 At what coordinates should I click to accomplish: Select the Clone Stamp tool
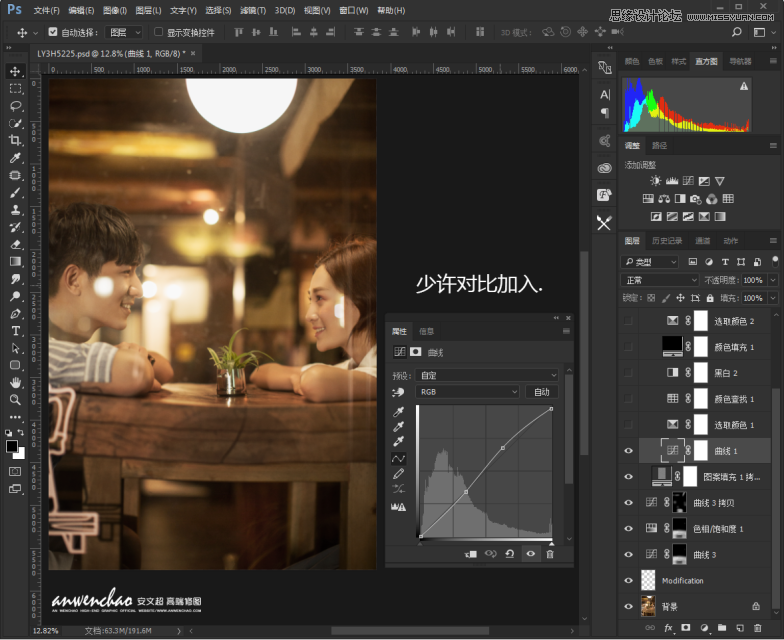tap(15, 210)
